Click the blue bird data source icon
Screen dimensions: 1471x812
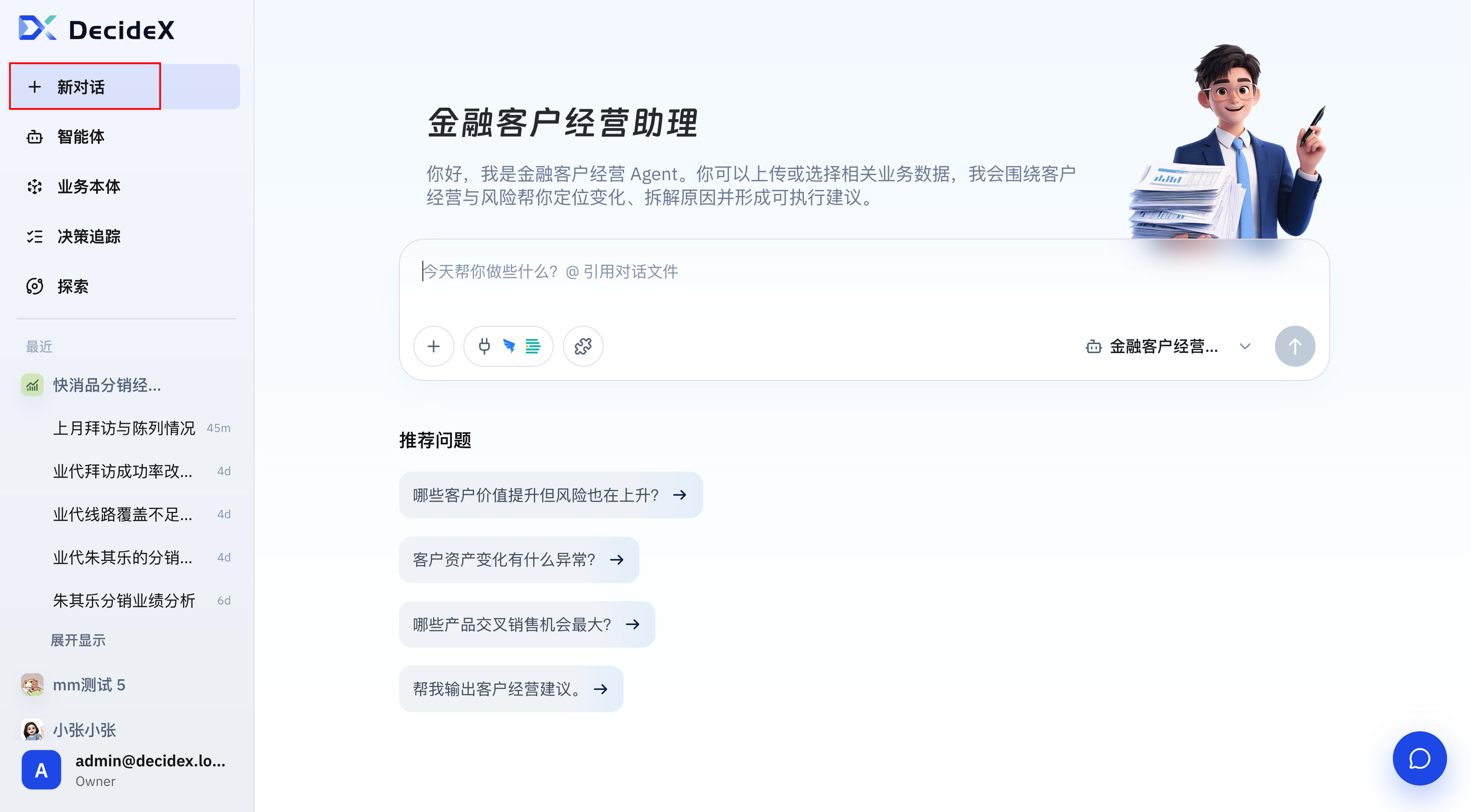click(509, 346)
